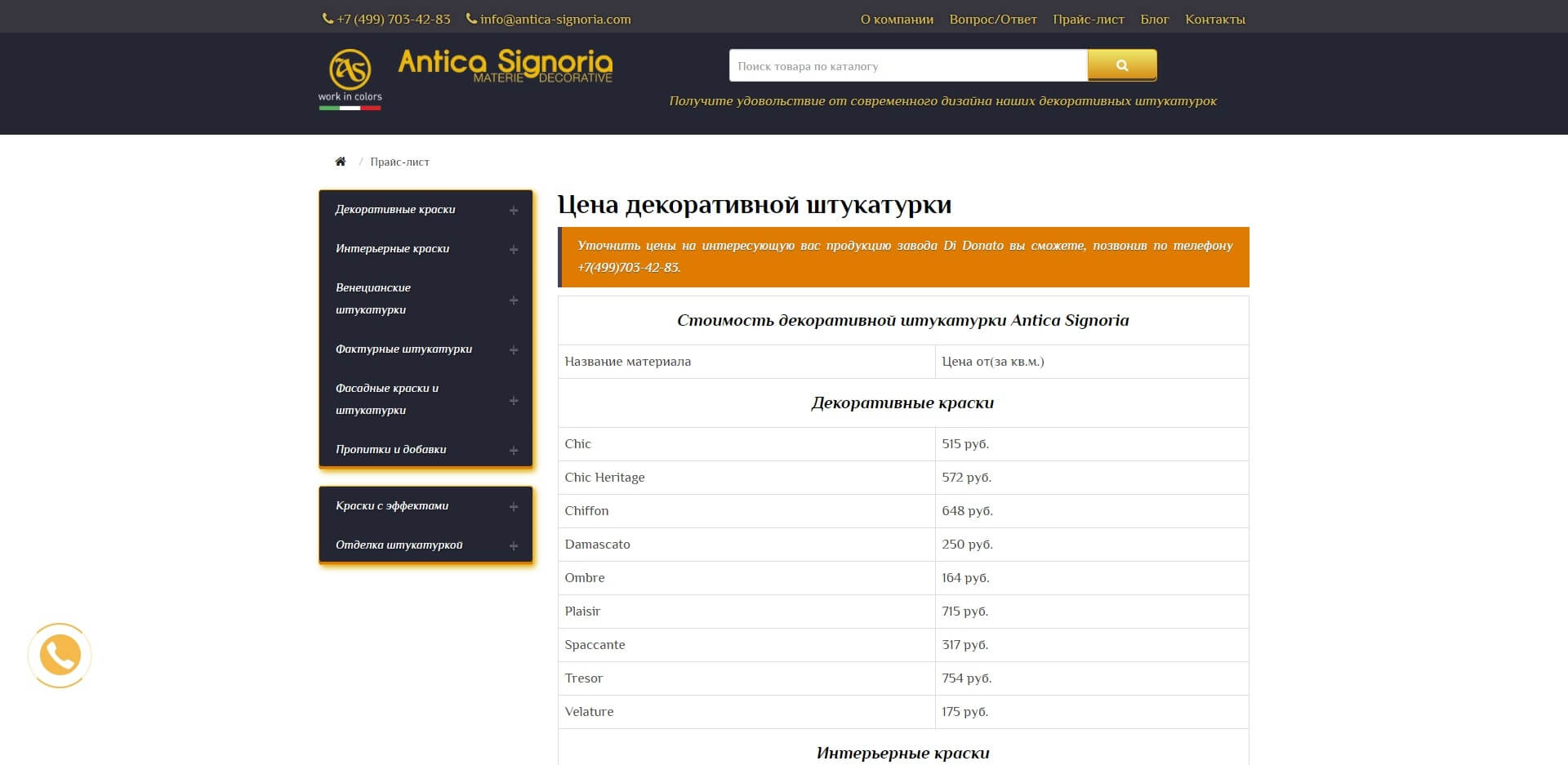Screen dimensions: 1568x765
Task: Click the 317 руб. price cell
Action: point(1092,645)
